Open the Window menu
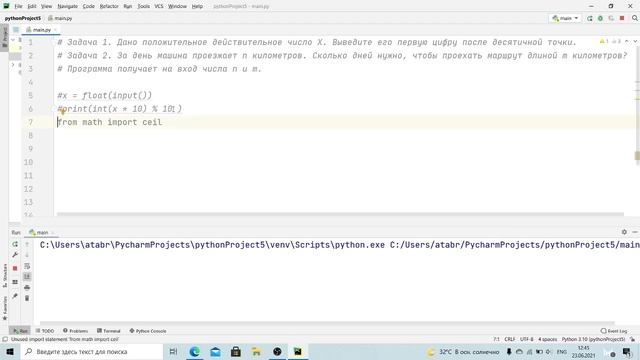 pos(177,6)
